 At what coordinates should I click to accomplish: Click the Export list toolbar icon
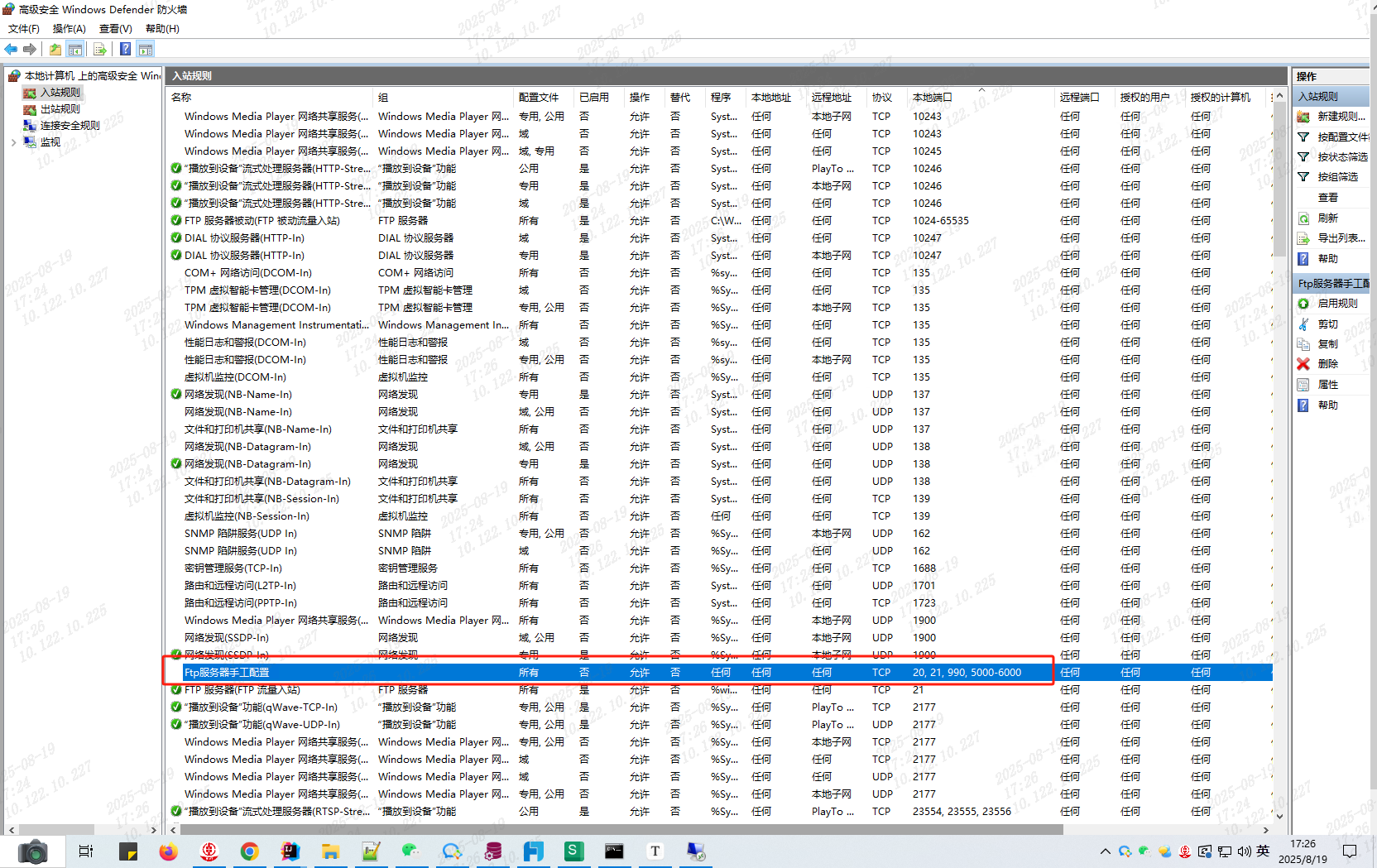tap(100, 50)
